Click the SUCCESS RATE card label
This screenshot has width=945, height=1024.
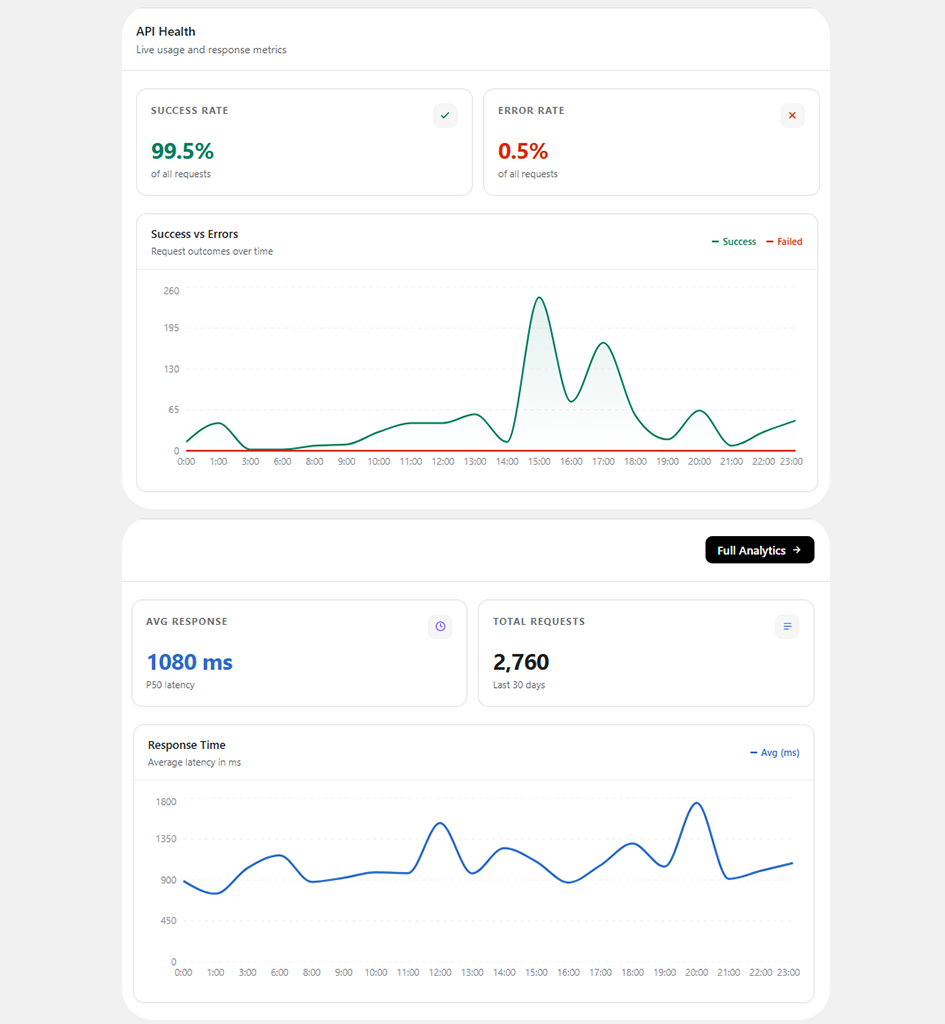pyautogui.click(x=189, y=110)
